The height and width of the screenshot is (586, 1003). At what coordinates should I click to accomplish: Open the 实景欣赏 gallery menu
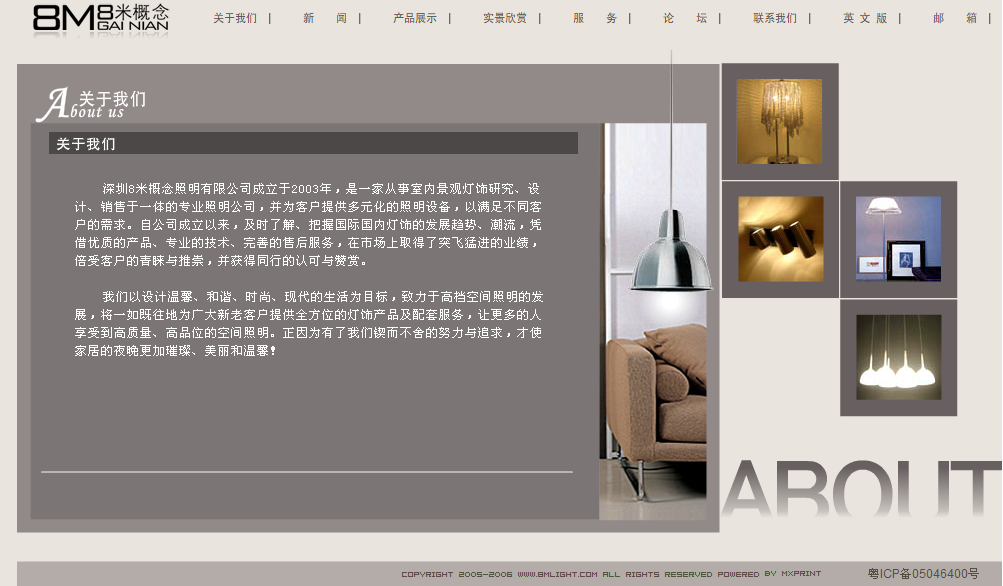pos(504,17)
